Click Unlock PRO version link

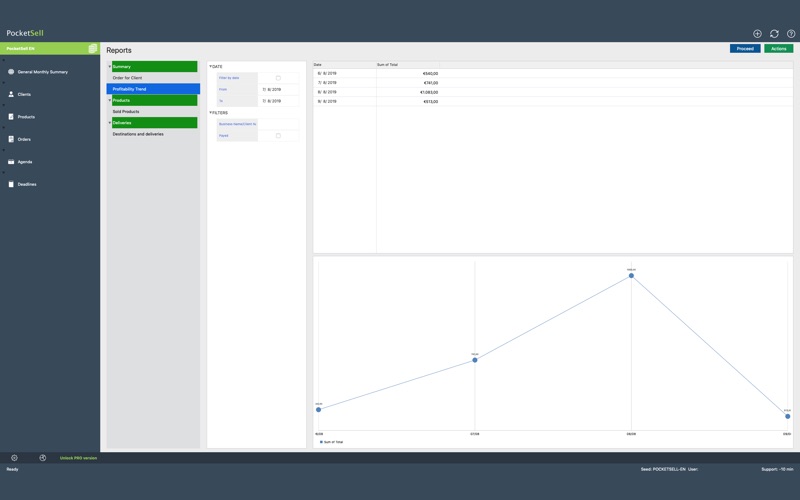[78, 458]
